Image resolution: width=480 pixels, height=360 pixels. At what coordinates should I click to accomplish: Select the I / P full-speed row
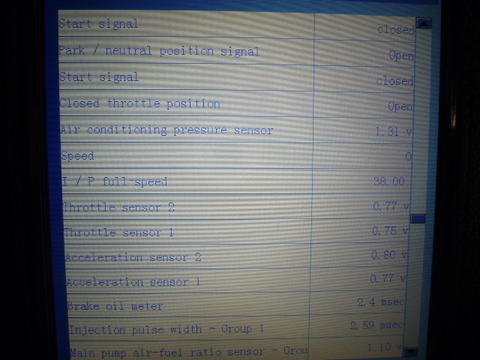(236, 182)
